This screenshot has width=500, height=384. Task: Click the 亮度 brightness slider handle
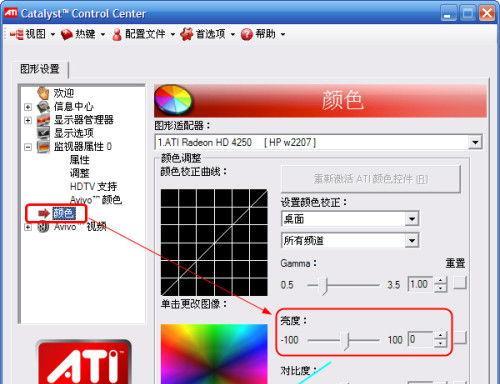(347, 340)
